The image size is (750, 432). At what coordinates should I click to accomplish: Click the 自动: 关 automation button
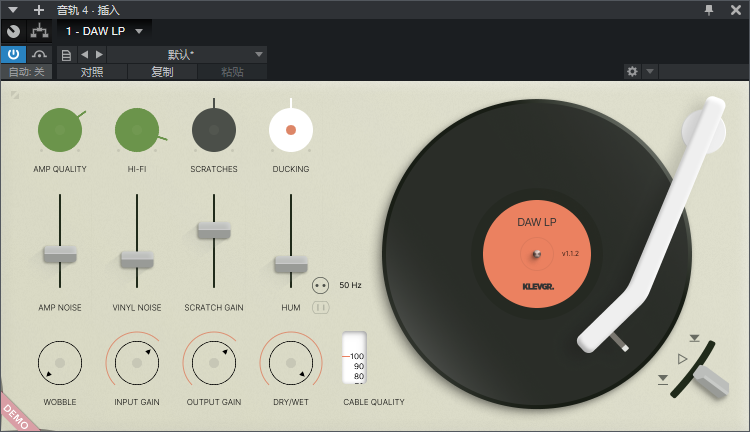26,72
